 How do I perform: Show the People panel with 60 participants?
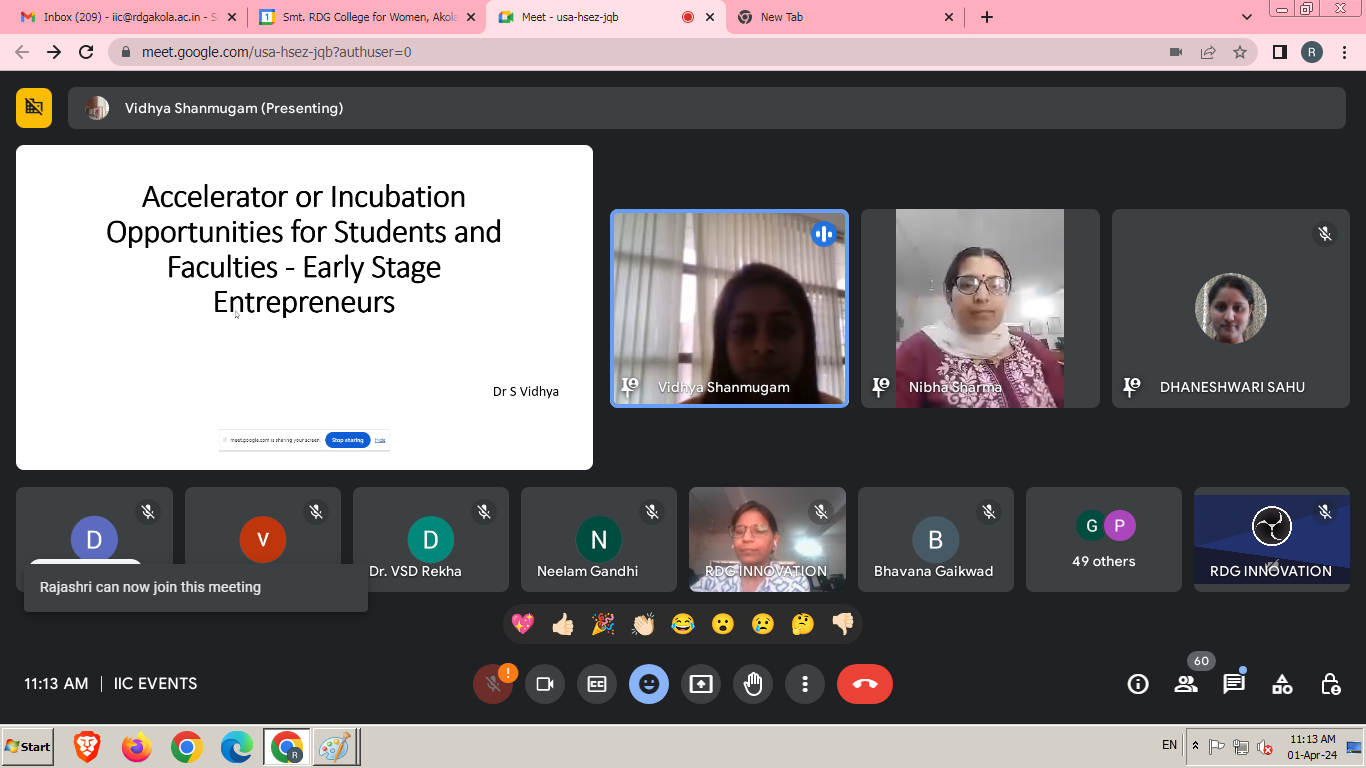click(1186, 684)
